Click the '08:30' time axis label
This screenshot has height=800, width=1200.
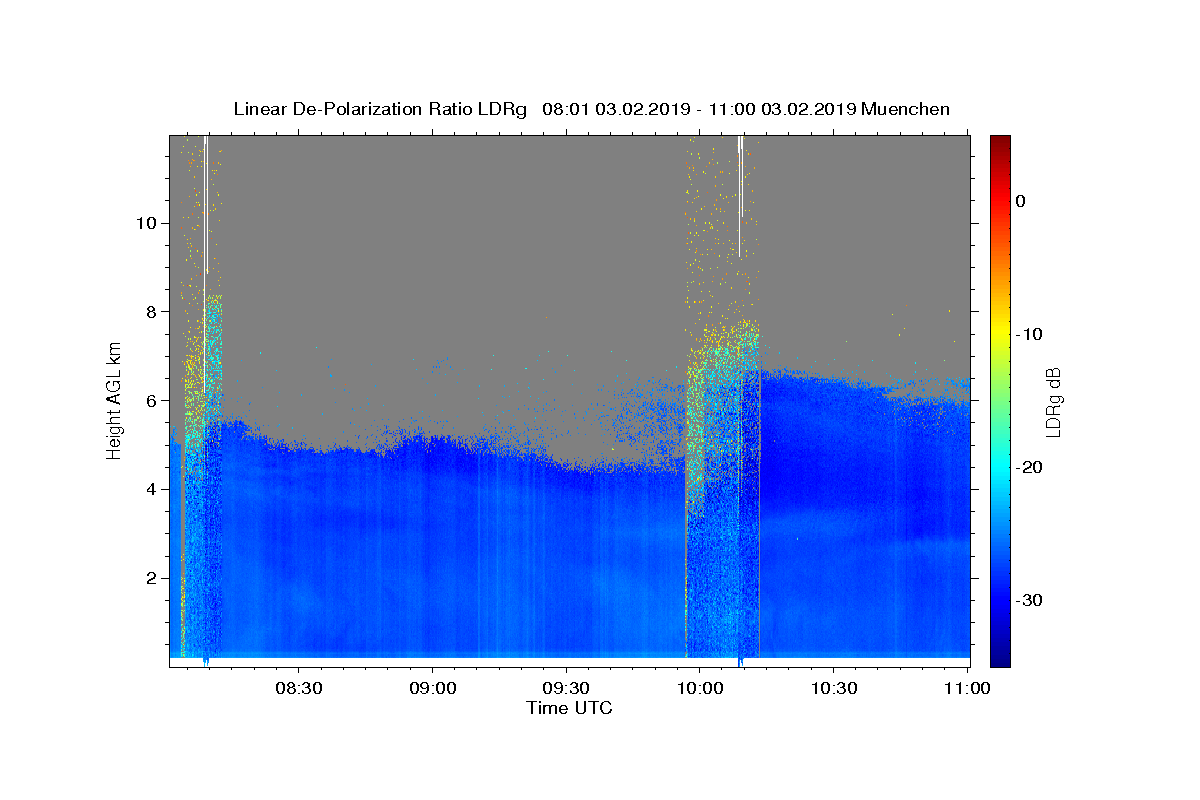[299, 688]
